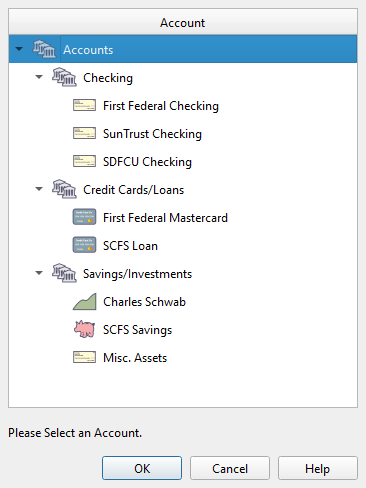
Task: Choose SunTrust Checking account
Action: 152,134
